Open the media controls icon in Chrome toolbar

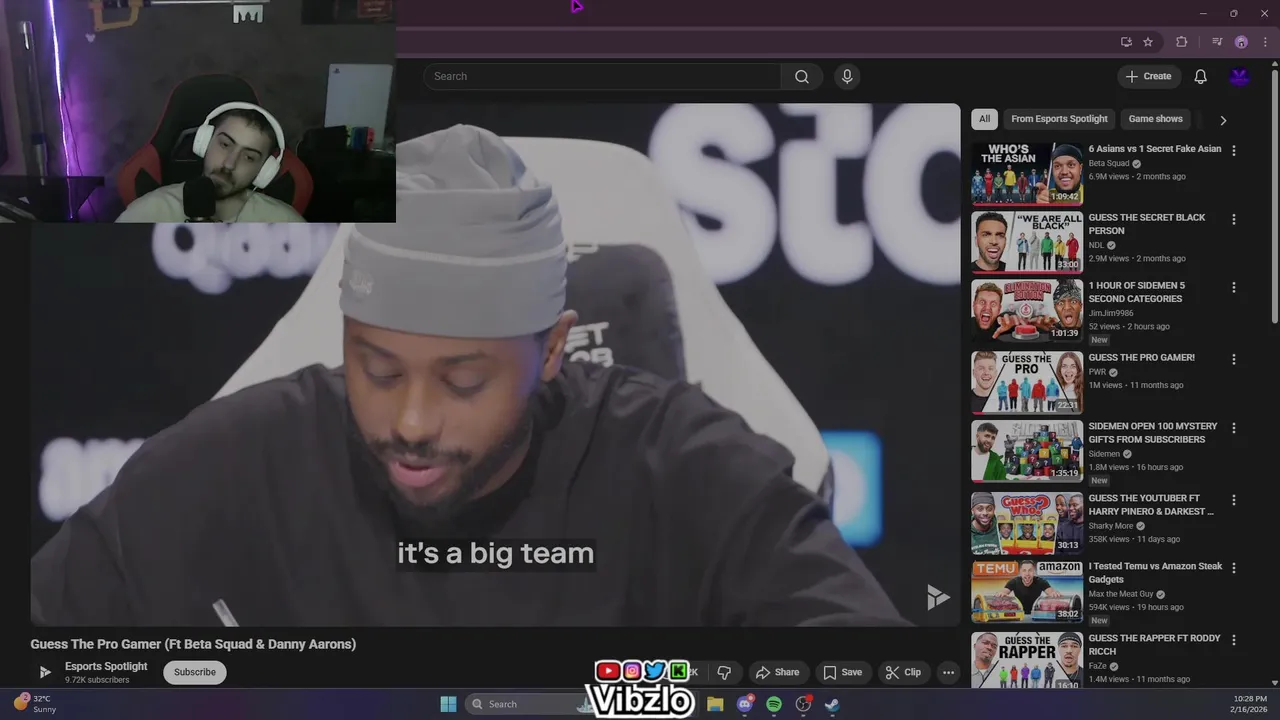point(1217,42)
